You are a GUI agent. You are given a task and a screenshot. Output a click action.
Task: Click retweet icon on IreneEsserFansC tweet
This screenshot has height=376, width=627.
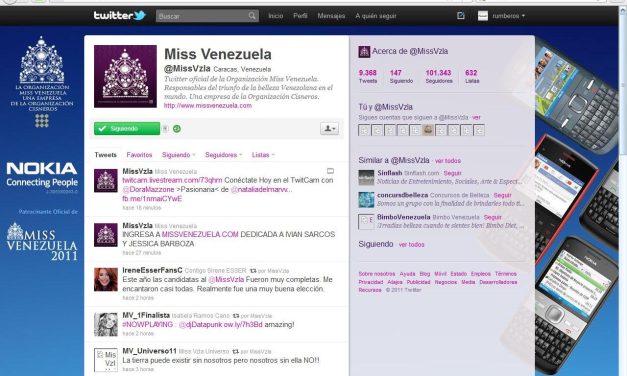[253, 271]
